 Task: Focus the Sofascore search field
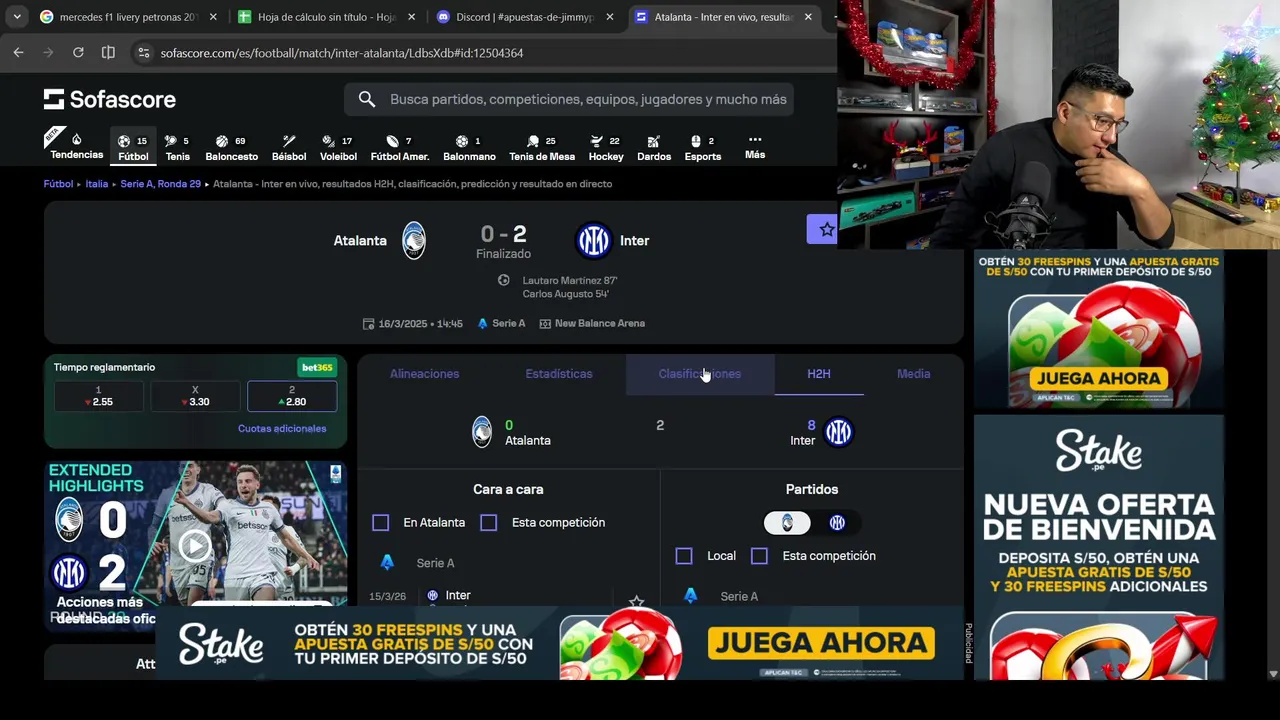(x=569, y=99)
